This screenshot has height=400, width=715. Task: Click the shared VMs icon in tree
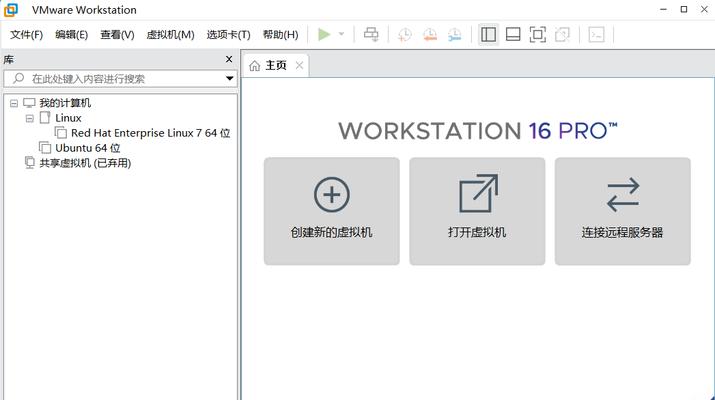(x=29, y=163)
